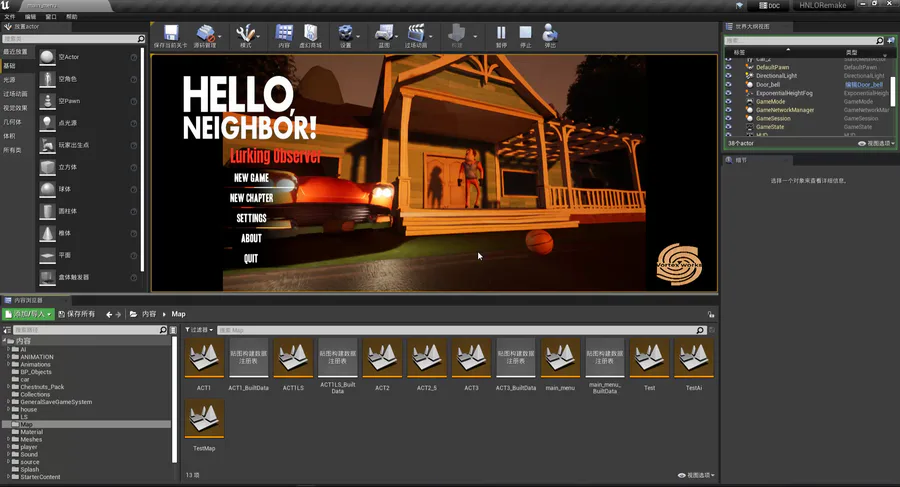900x487 pixels.
Task: Expand the AI folder in tree
Action: tap(9, 349)
